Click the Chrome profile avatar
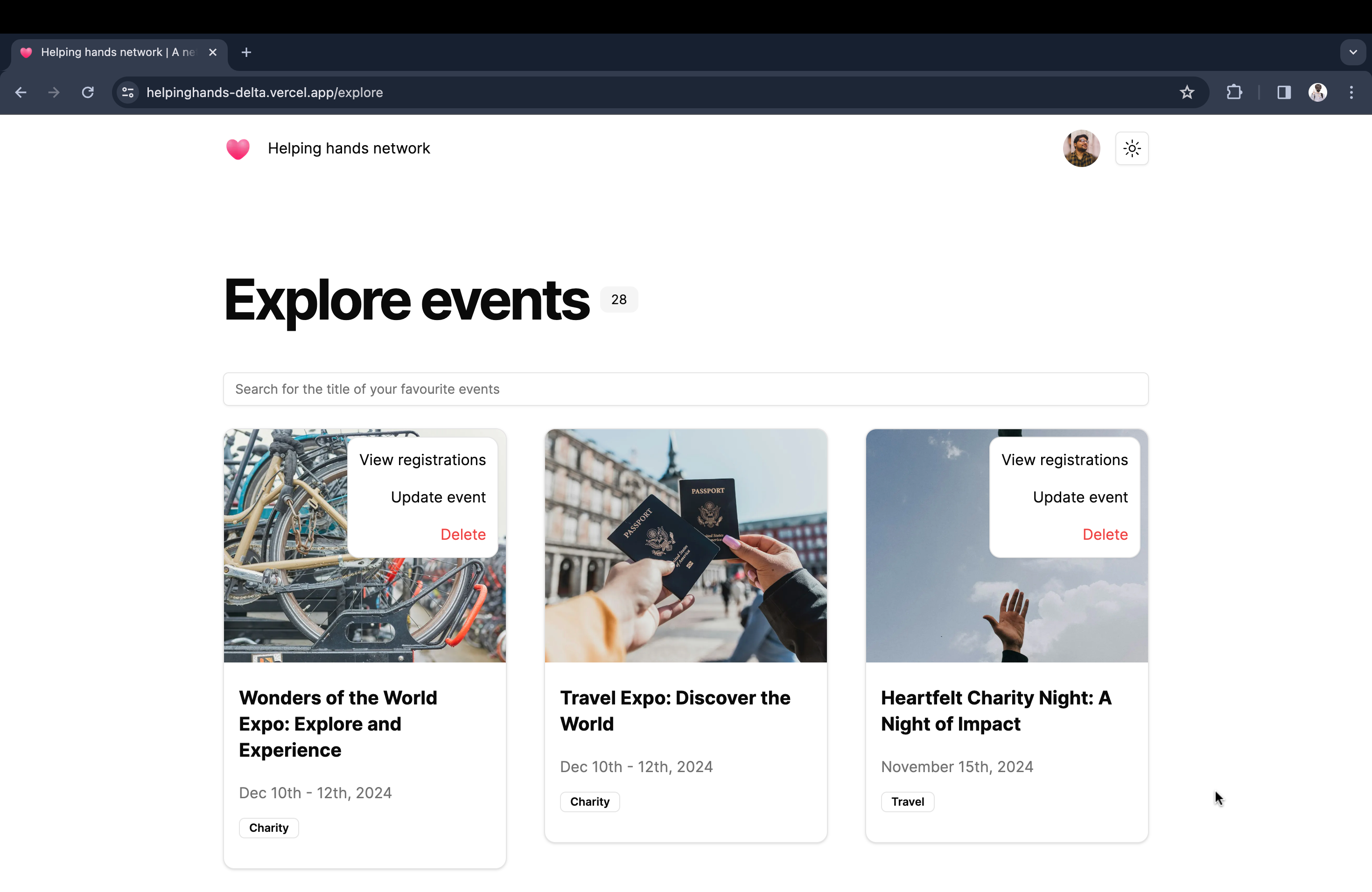This screenshot has height=892, width=1372. pyautogui.click(x=1317, y=92)
